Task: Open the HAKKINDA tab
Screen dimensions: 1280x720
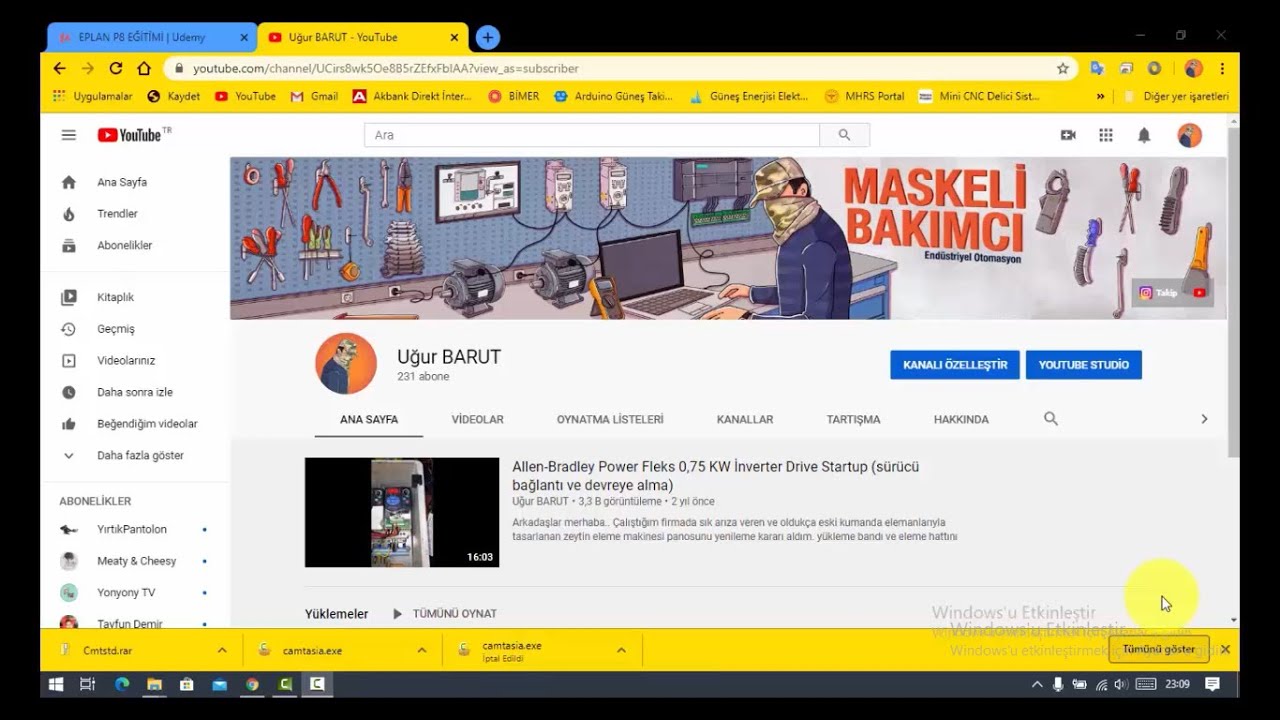Action: pyautogui.click(x=961, y=419)
